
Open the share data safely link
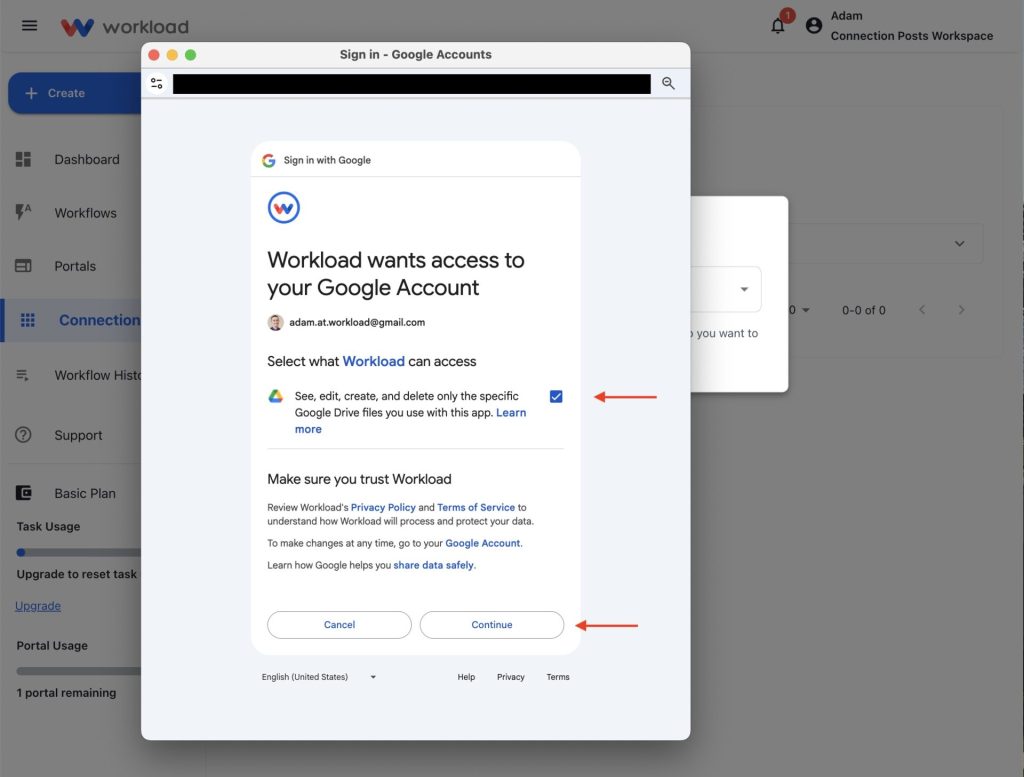(434, 565)
